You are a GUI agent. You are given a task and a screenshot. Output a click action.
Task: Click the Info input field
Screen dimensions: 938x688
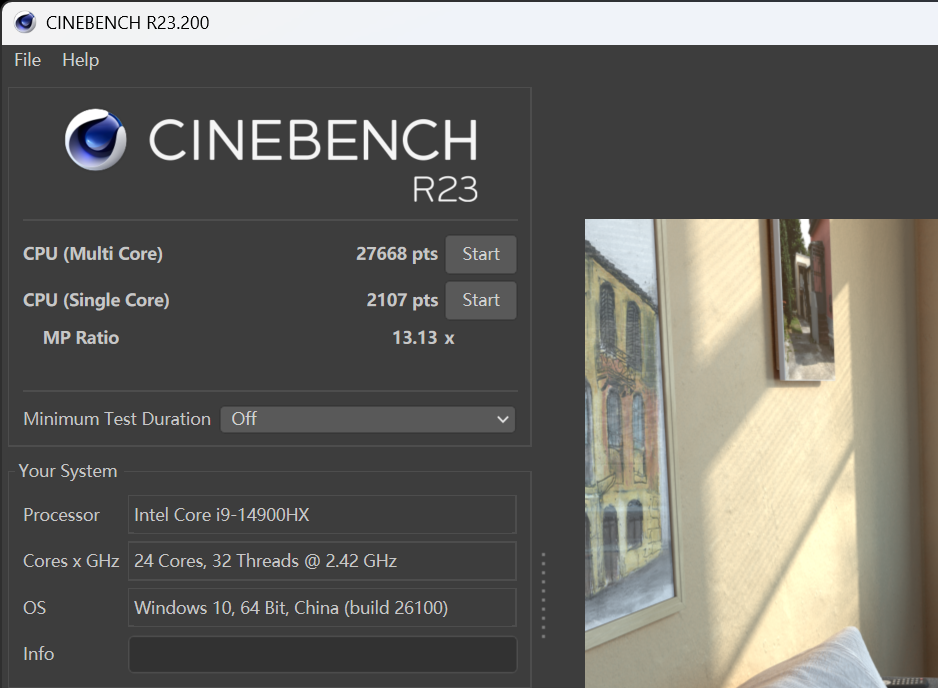322,654
